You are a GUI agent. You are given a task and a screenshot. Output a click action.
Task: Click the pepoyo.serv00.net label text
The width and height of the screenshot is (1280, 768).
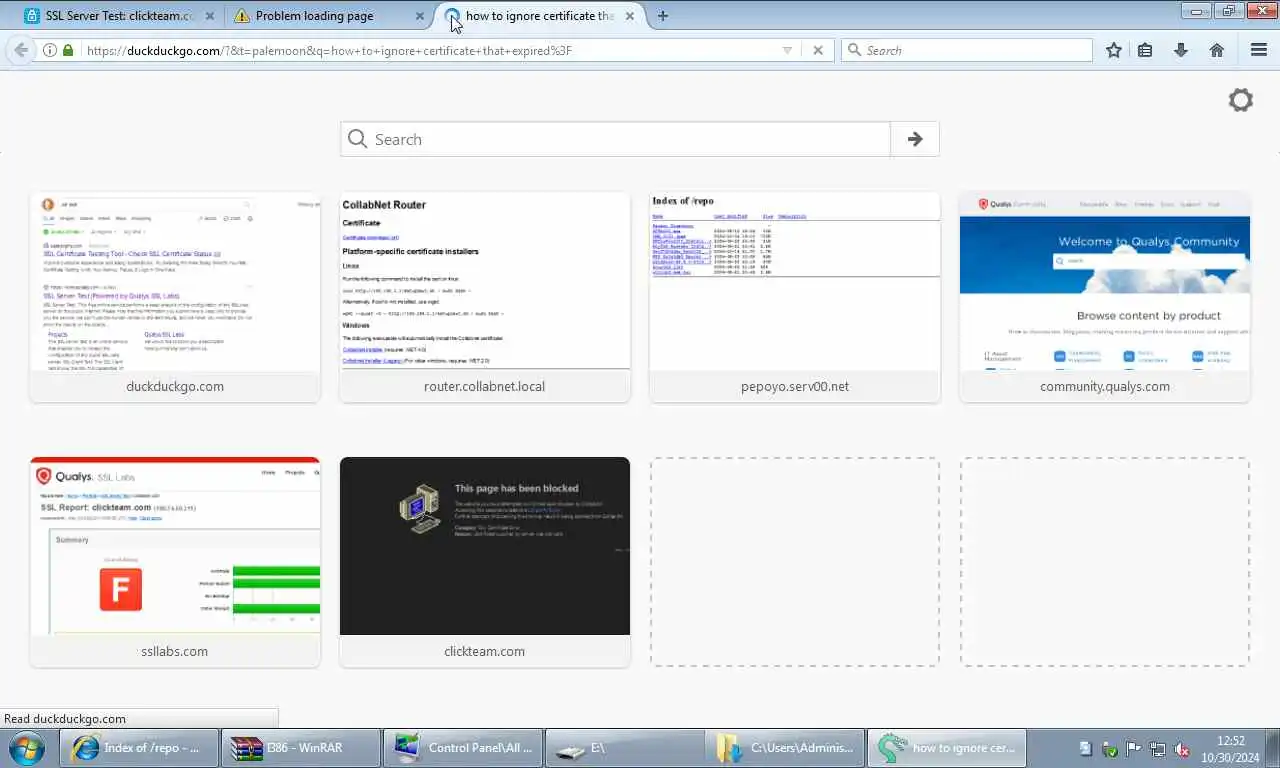[795, 386]
